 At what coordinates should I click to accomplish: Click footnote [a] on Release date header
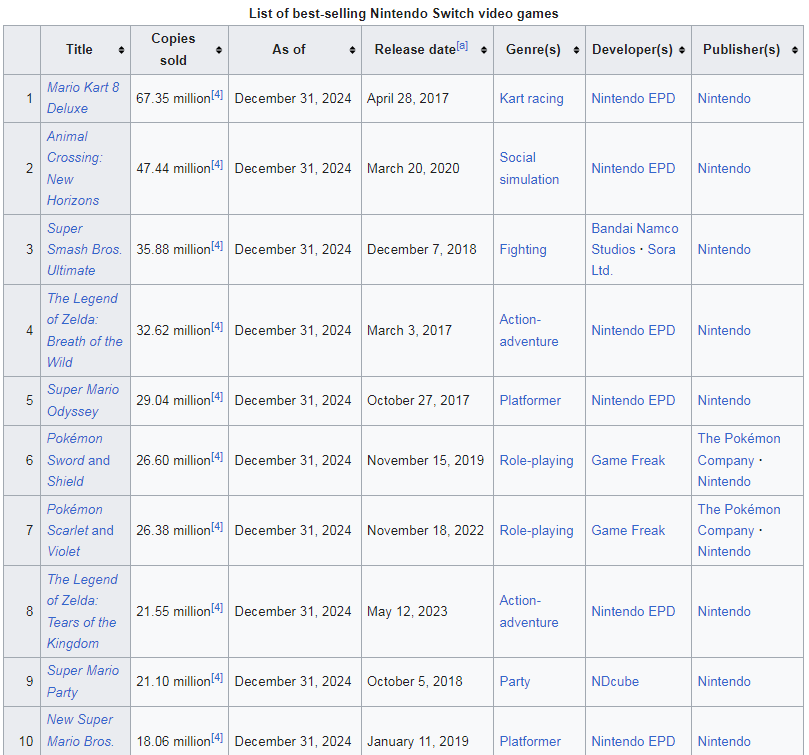pyautogui.click(x=462, y=46)
